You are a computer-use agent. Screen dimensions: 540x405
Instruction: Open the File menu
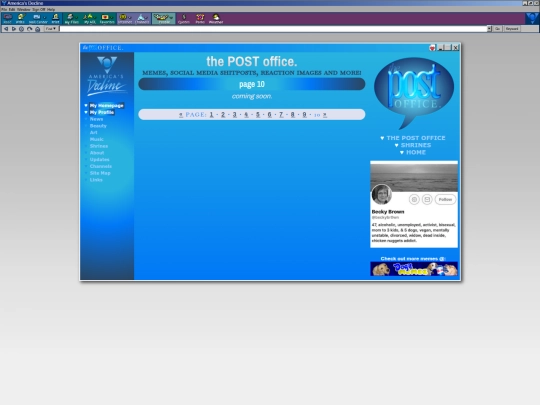(4, 9)
